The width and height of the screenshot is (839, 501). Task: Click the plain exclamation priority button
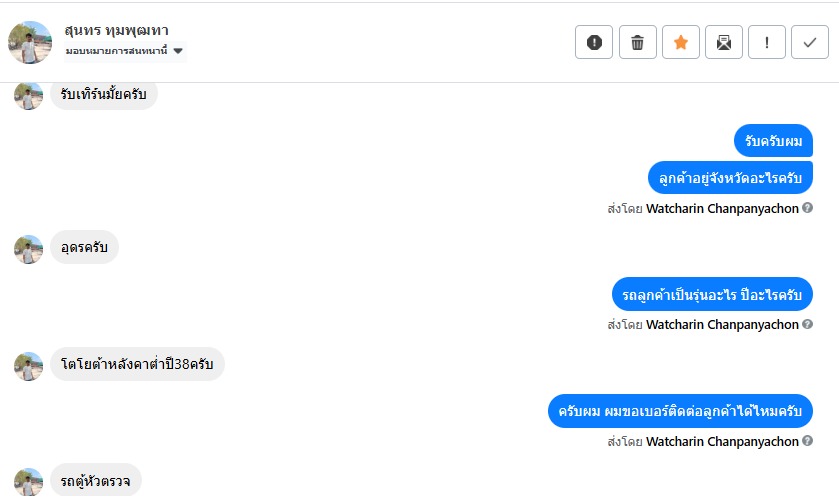(x=766, y=42)
